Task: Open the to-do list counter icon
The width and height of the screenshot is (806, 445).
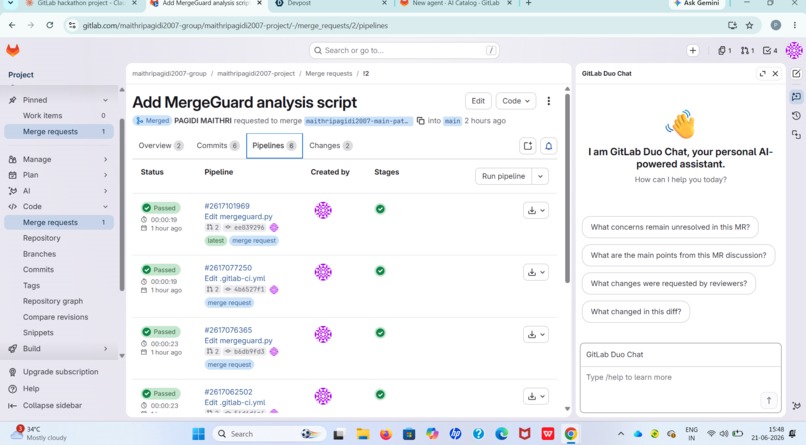Action: coord(770,50)
